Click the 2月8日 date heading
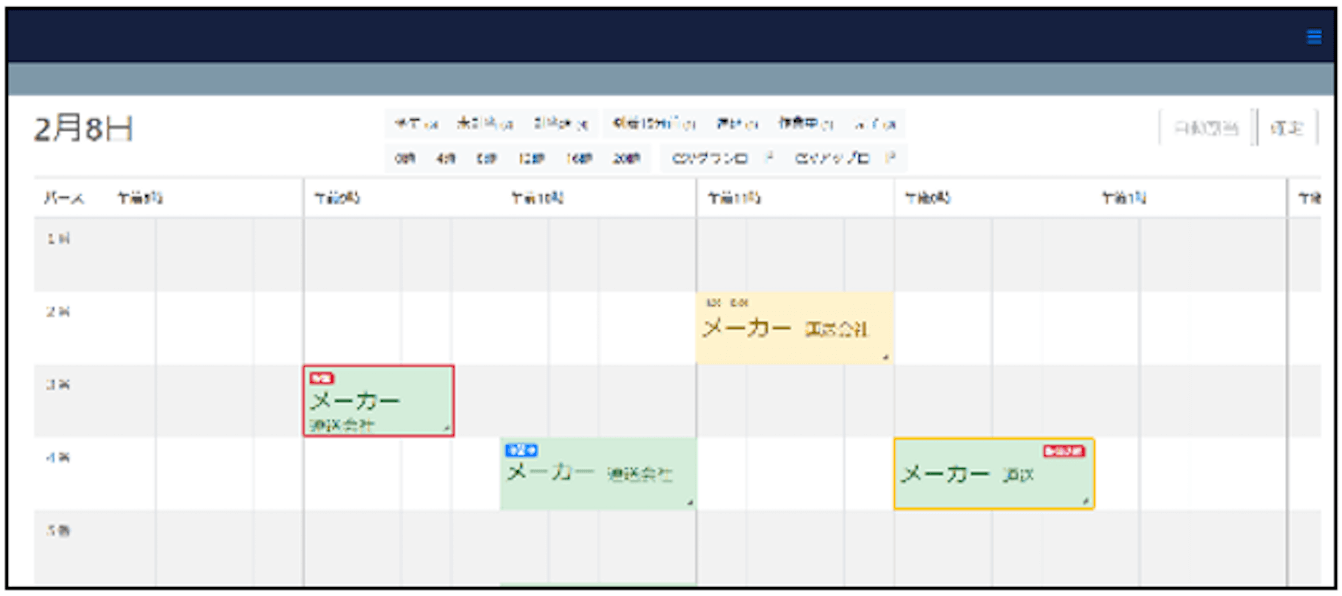The height and width of the screenshot is (596, 1342). [83, 130]
